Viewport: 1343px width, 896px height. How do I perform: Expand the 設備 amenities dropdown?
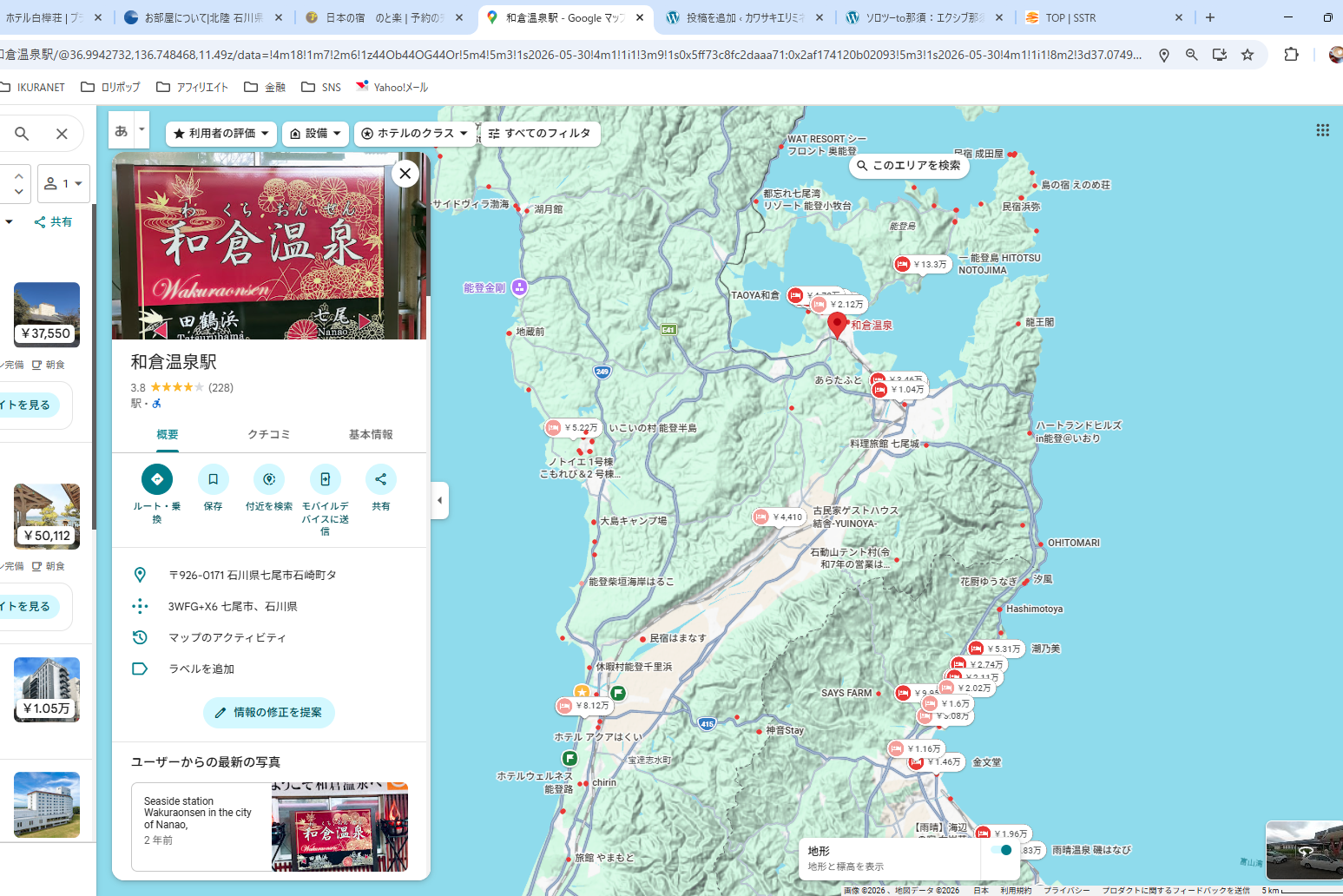click(x=315, y=134)
